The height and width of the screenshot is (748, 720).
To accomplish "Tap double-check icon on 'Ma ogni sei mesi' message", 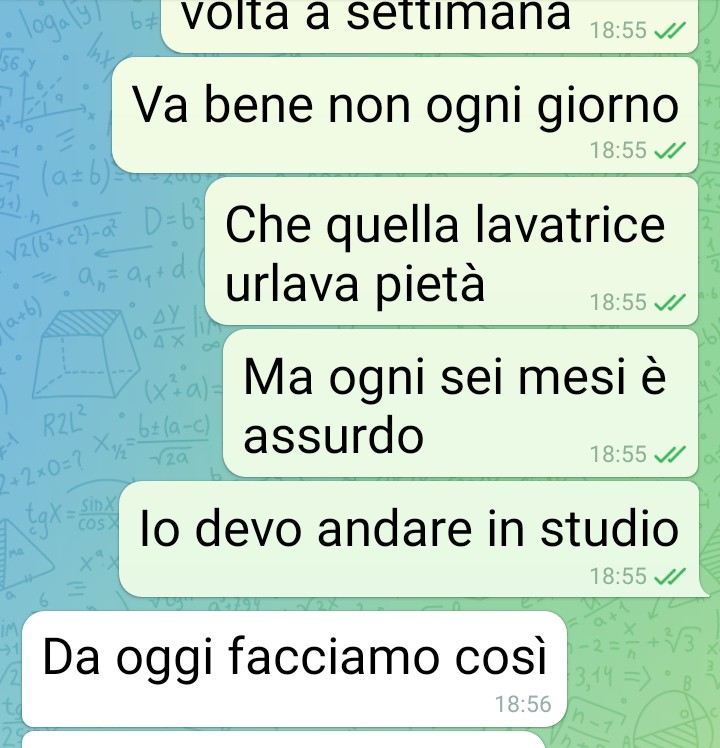I will (670, 454).
